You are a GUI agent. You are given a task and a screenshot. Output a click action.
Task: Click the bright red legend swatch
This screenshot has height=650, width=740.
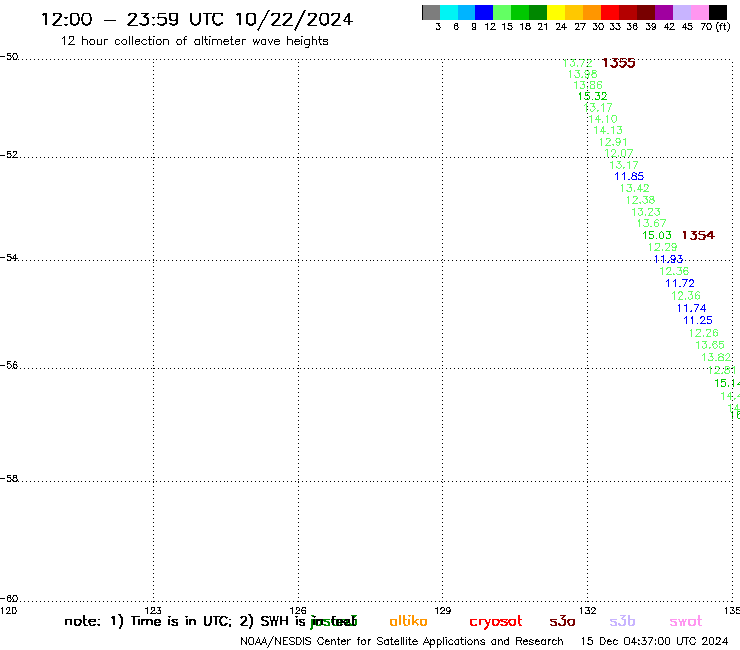pos(610,12)
